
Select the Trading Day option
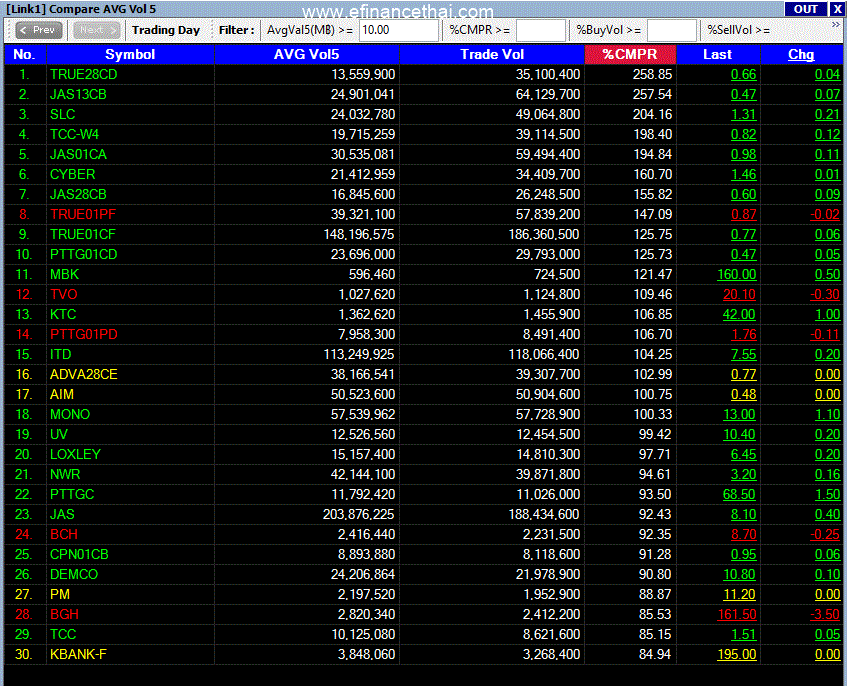[x=166, y=30]
